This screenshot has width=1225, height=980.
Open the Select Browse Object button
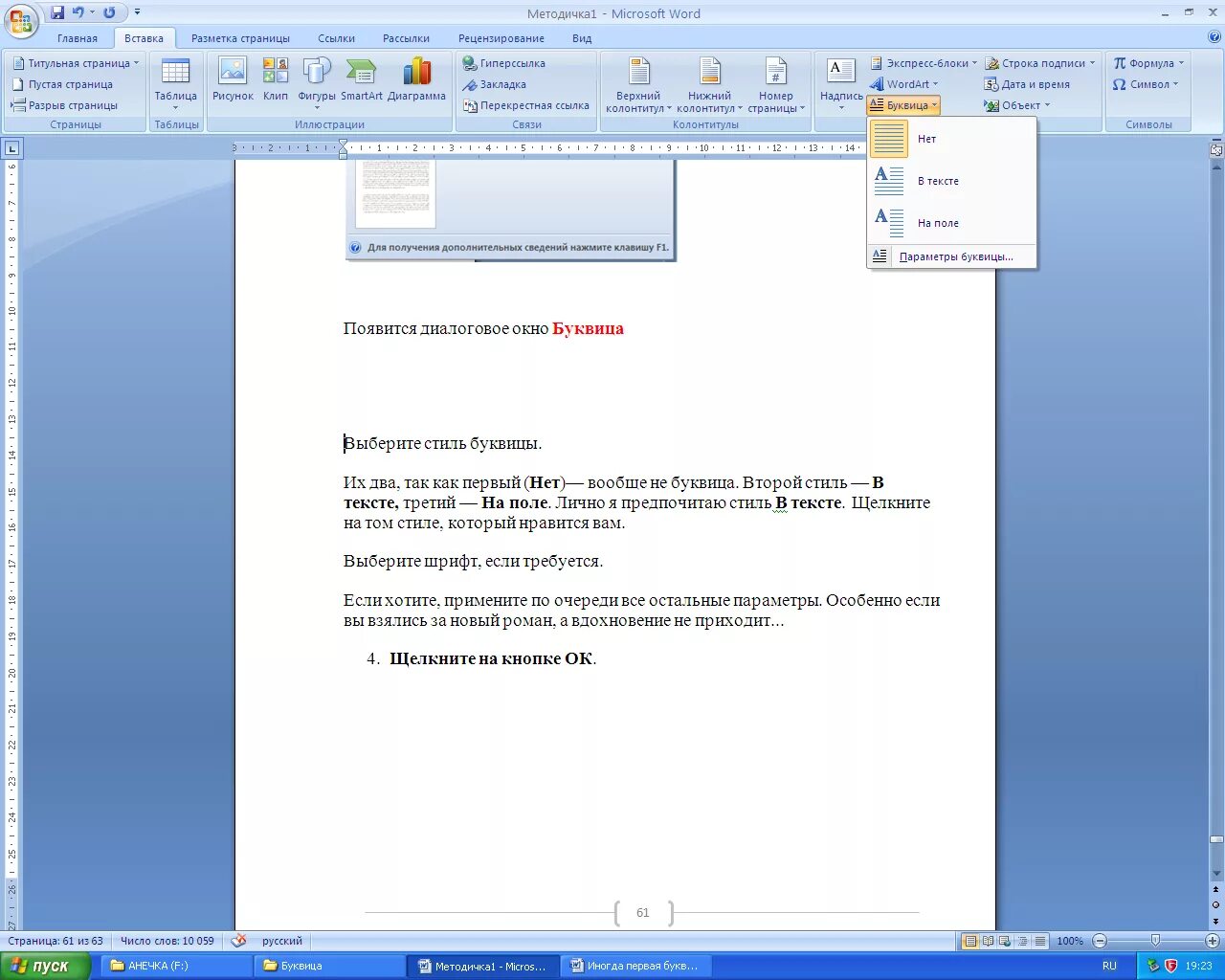point(1216,904)
